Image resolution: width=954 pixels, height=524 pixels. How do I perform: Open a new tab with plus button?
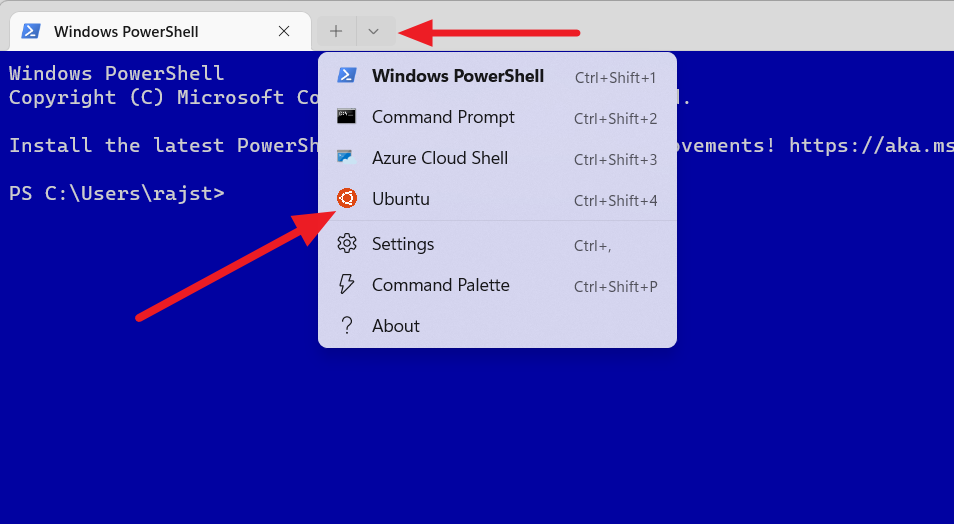coord(336,31)
